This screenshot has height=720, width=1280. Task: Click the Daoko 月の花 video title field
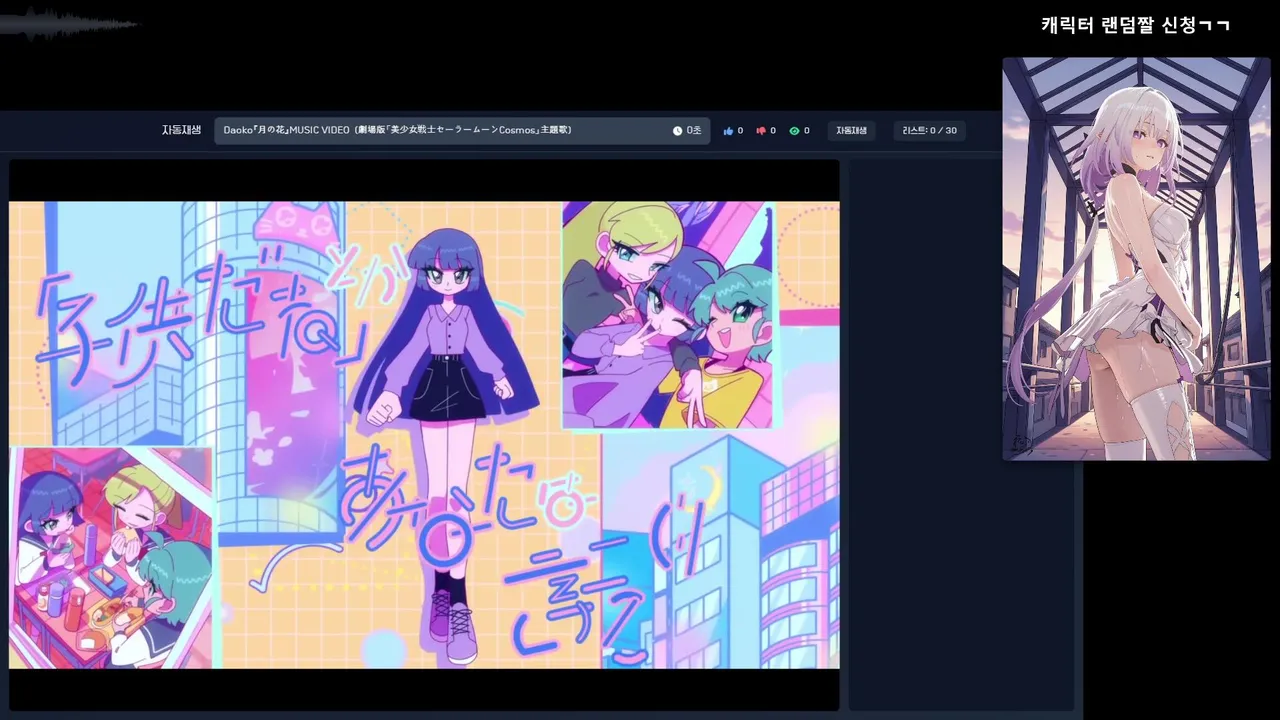[x=462, y=131]
